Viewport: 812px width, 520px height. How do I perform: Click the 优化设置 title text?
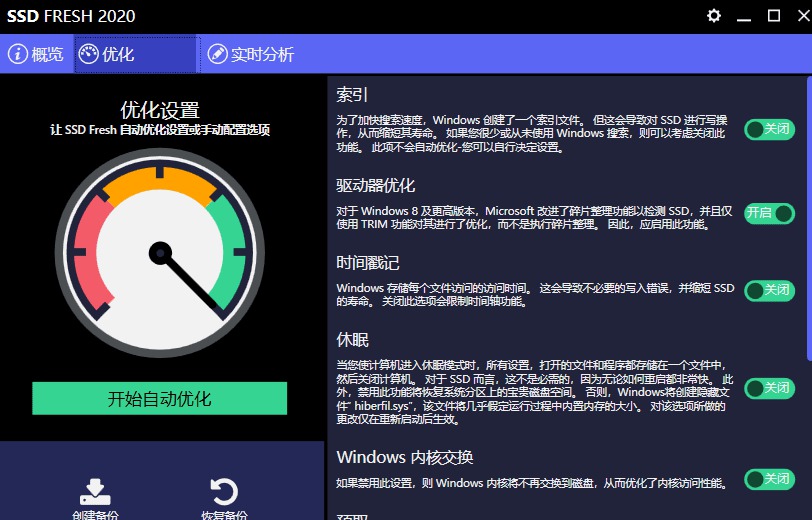[x=160, y=110]
